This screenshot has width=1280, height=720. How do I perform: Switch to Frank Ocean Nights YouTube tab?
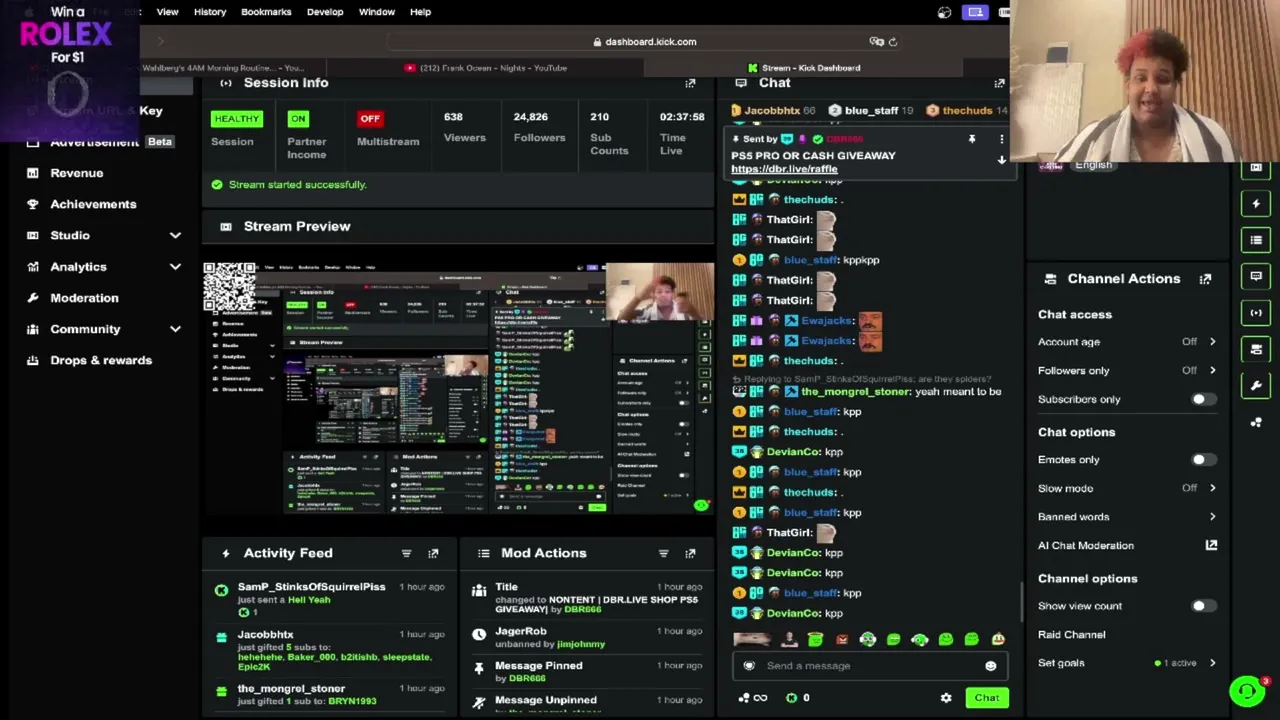486,68
